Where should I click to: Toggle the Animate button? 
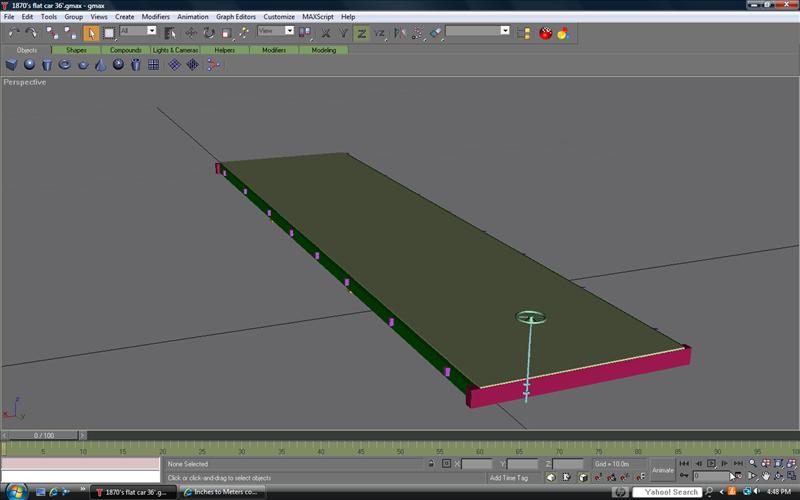point(663,470)
